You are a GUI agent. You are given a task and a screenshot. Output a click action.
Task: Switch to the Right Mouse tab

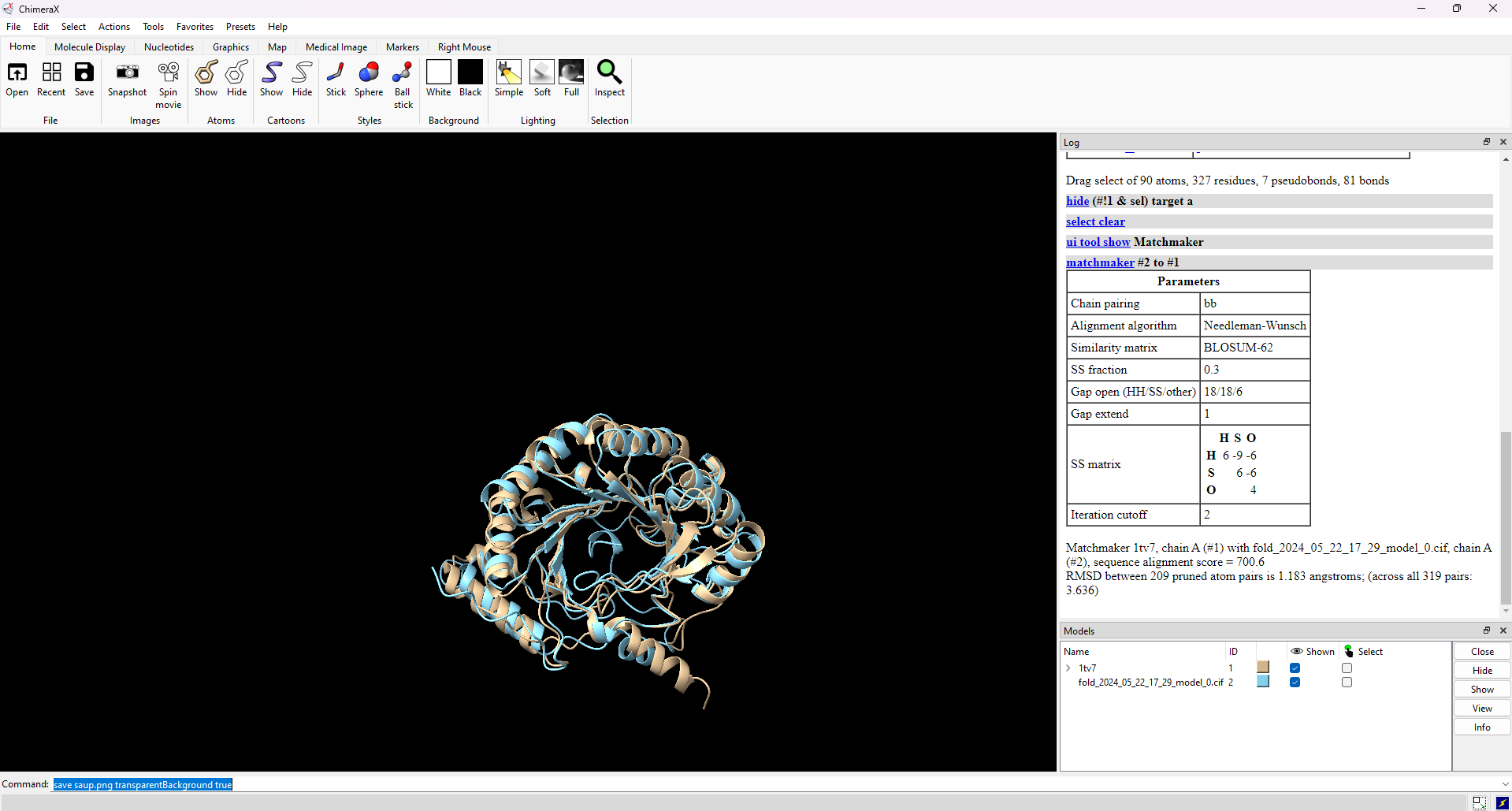point(464,47)
